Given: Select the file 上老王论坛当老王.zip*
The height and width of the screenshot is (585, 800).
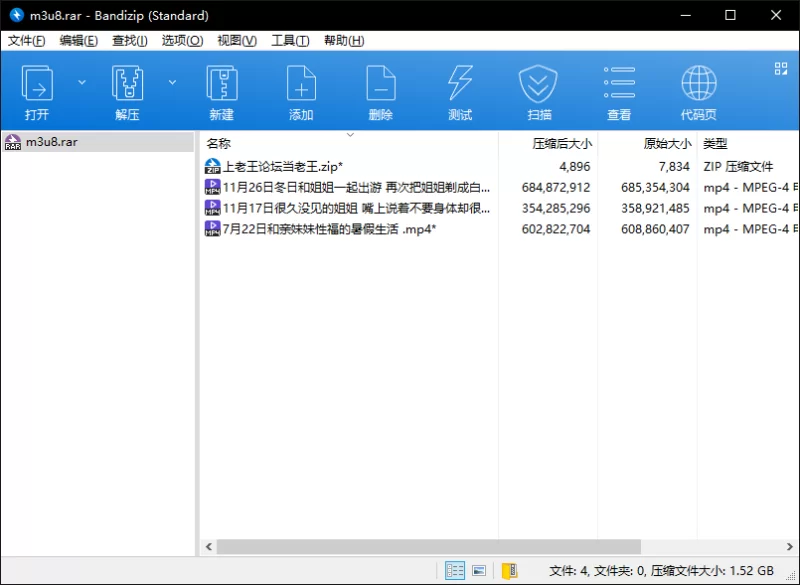Looking at the screenshot, I should tap(283, 166).
